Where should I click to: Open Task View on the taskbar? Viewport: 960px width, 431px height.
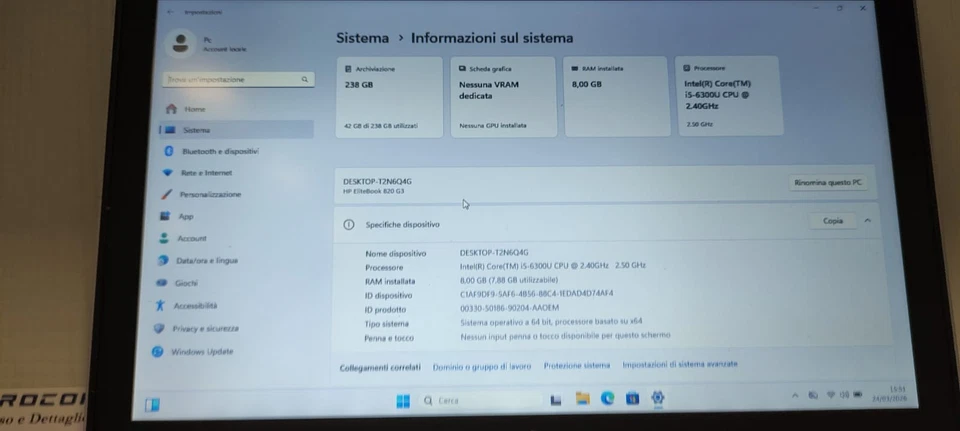coord(556,400)
